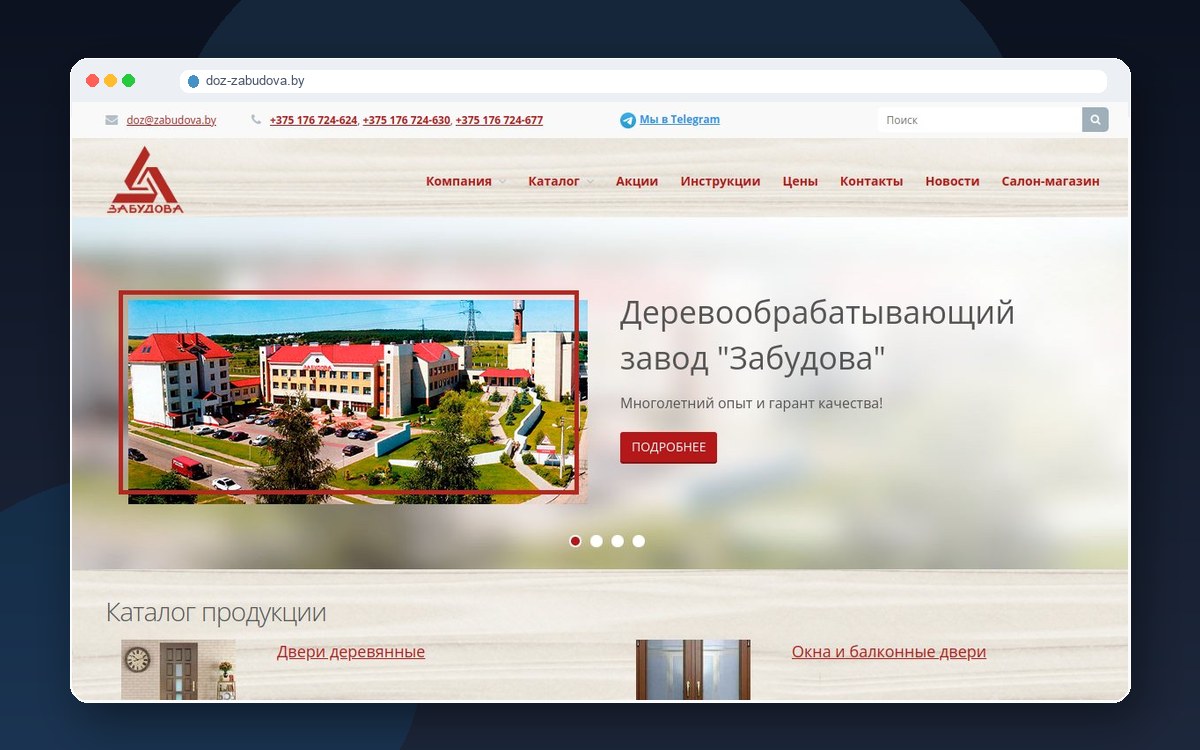Go to the Акции page
This screenshot has height=750, width=1200.
pos(637,181)
